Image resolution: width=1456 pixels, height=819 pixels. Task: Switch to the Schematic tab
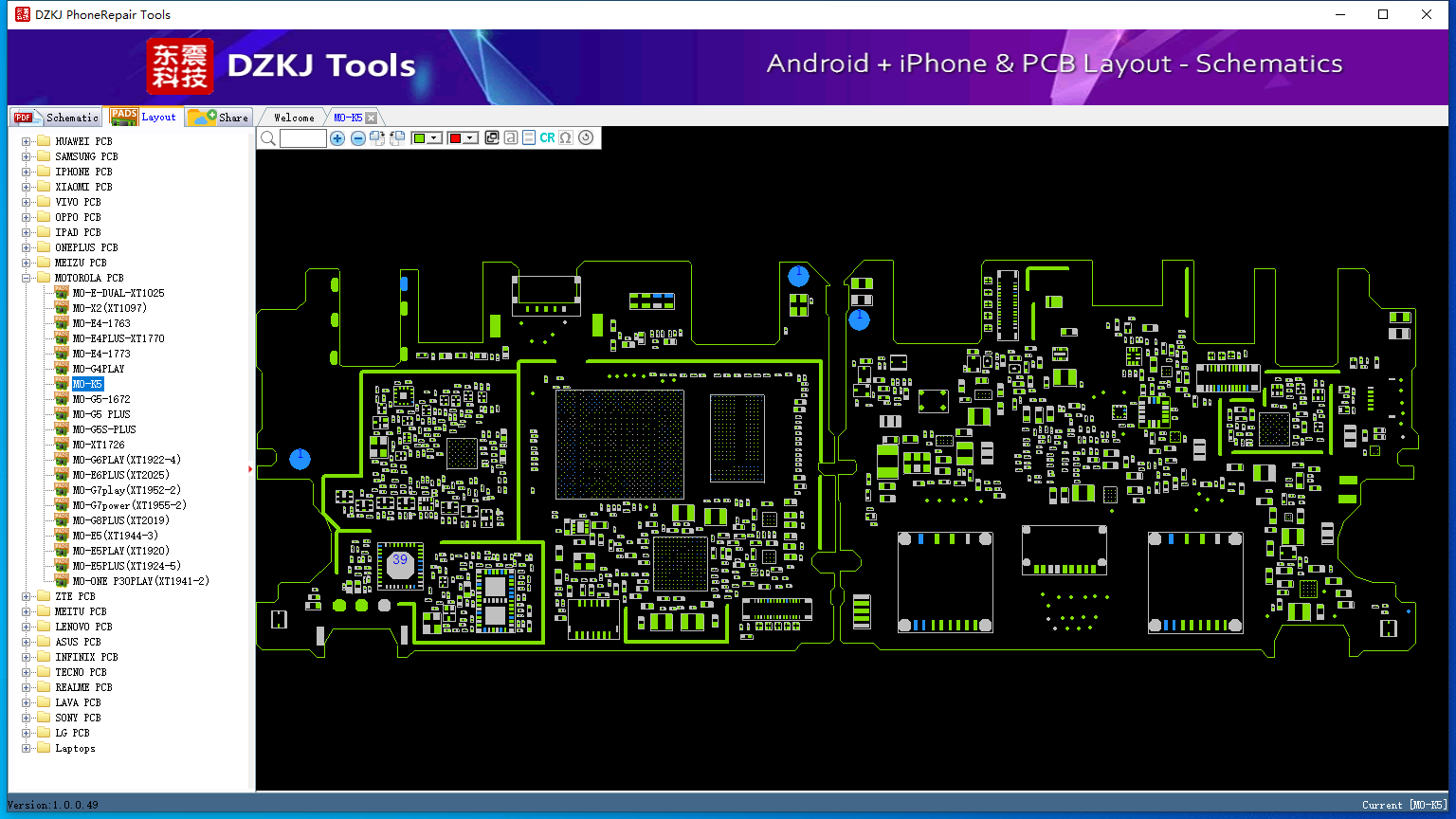coord(56,117)
